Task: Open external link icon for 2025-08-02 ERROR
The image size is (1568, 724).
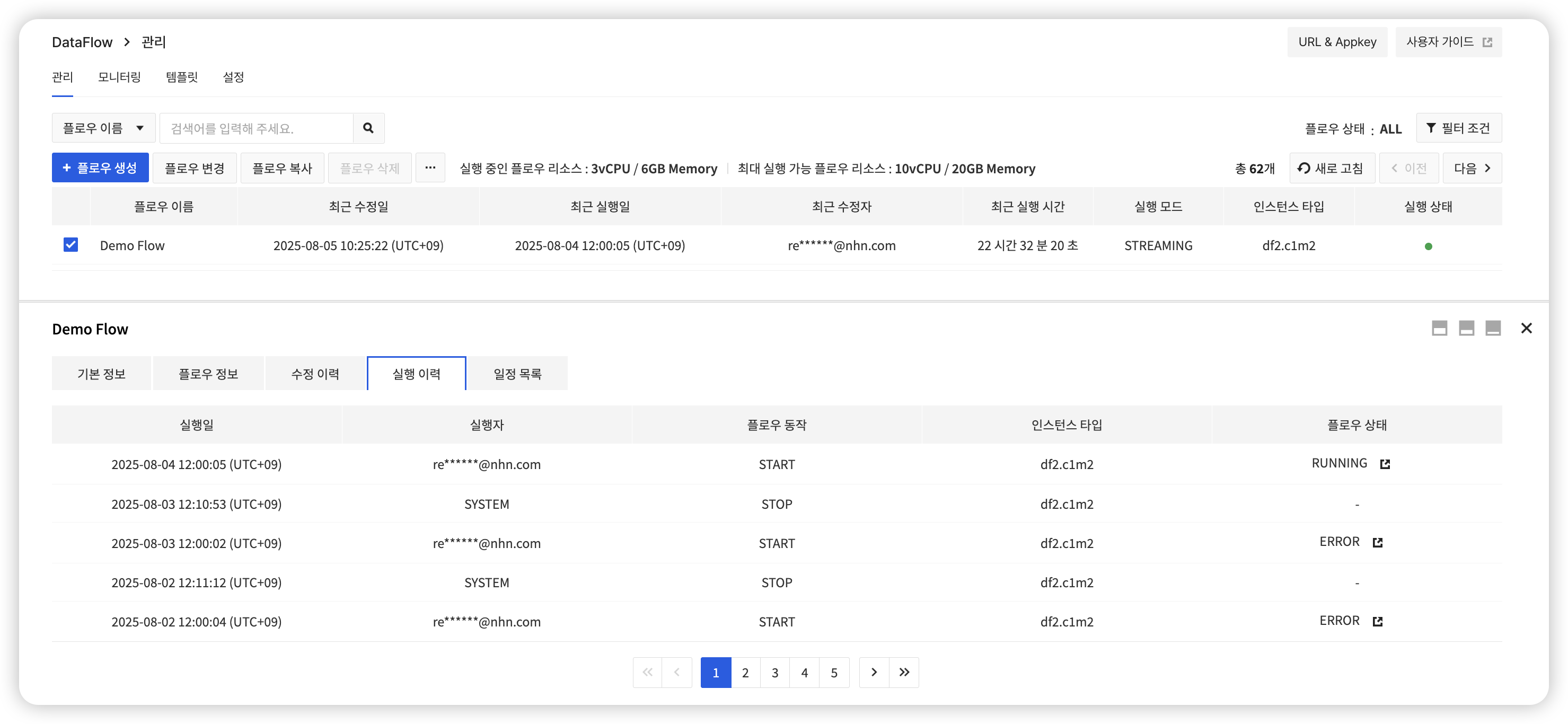Action: (1378, 621)
